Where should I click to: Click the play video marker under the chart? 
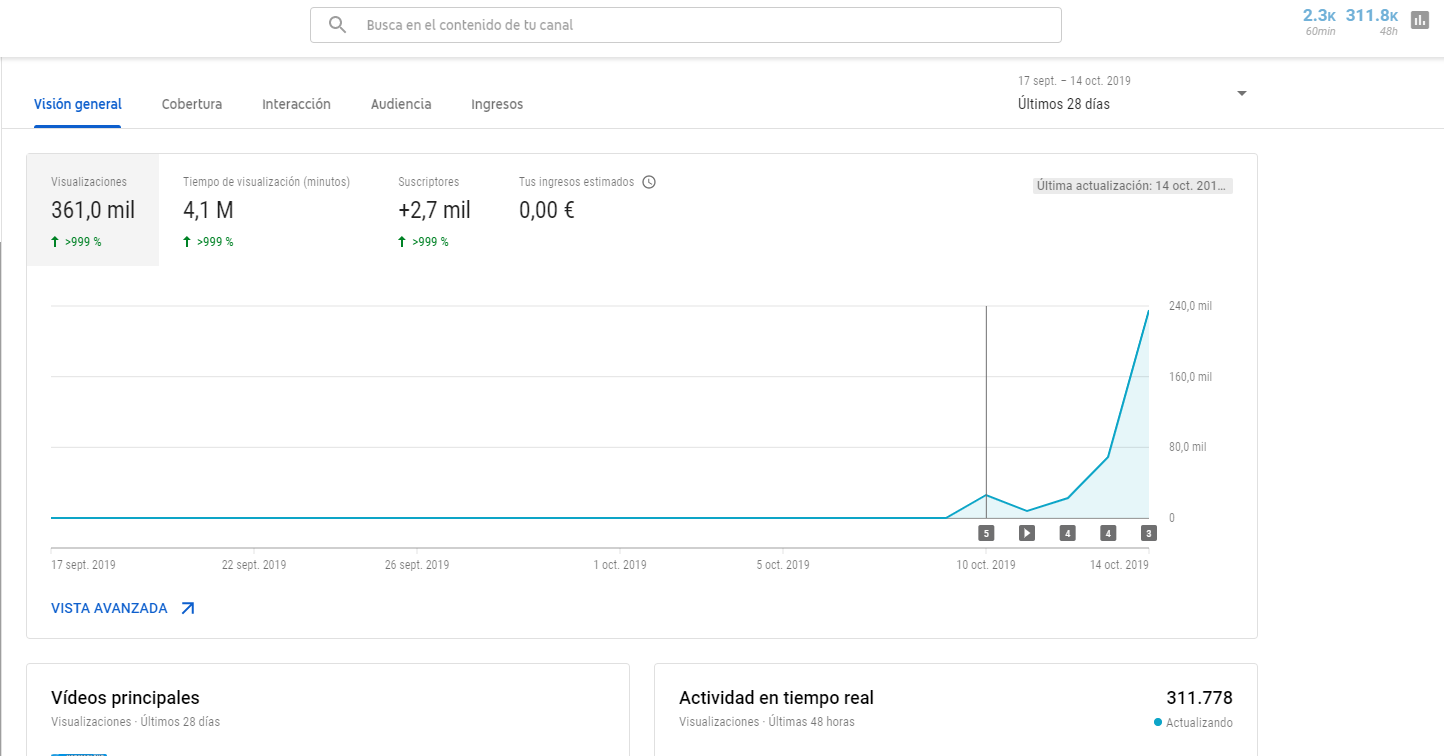click(1026, 533)
